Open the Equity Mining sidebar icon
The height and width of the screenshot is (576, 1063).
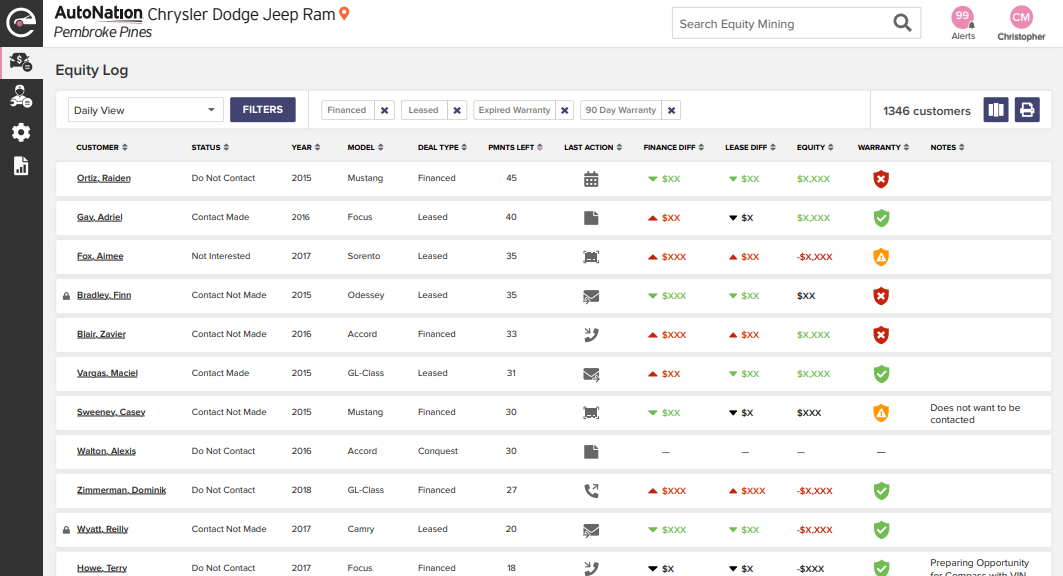[21, 62]
